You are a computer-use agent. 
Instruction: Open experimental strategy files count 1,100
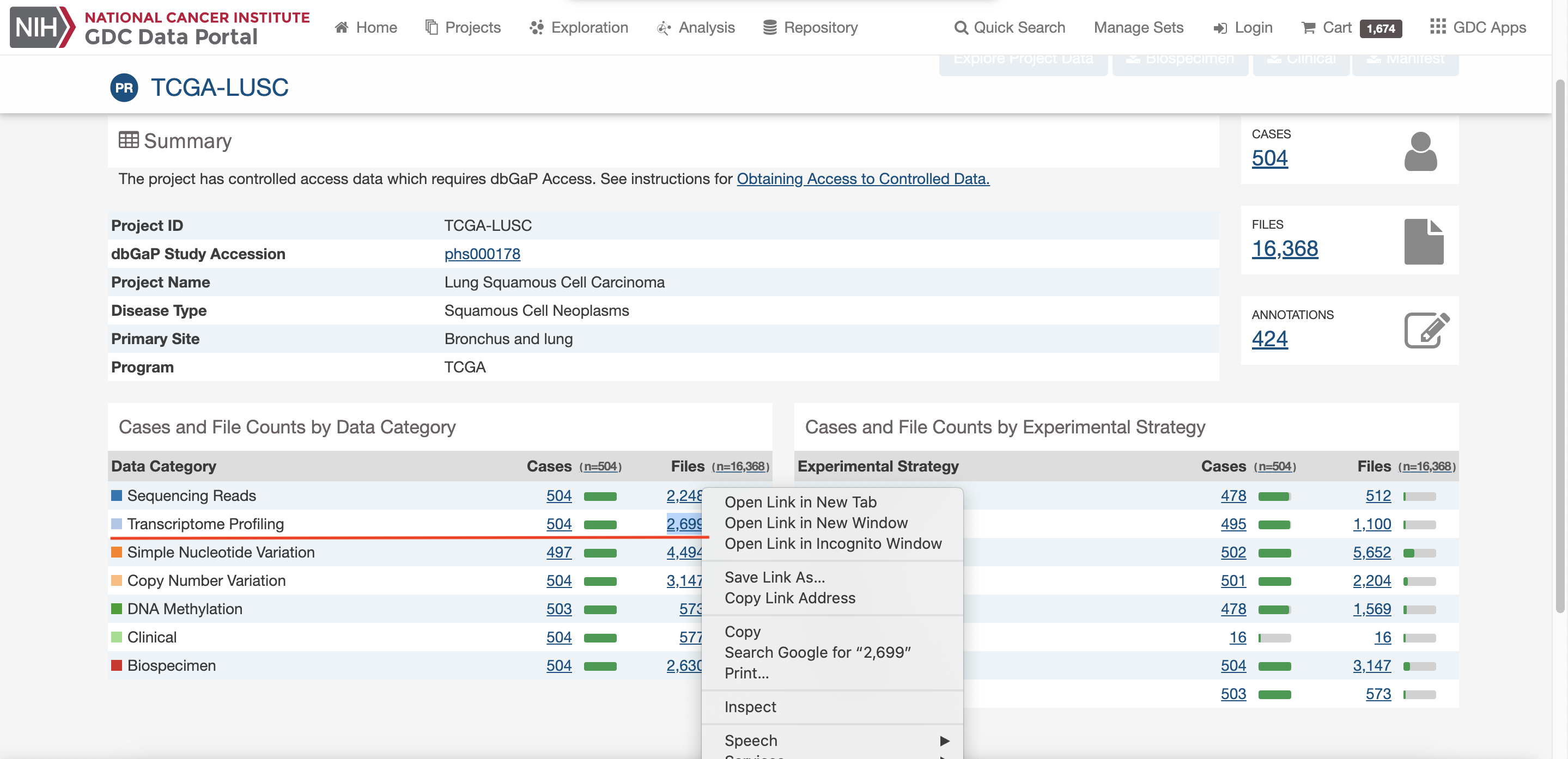click(1371, 524)
